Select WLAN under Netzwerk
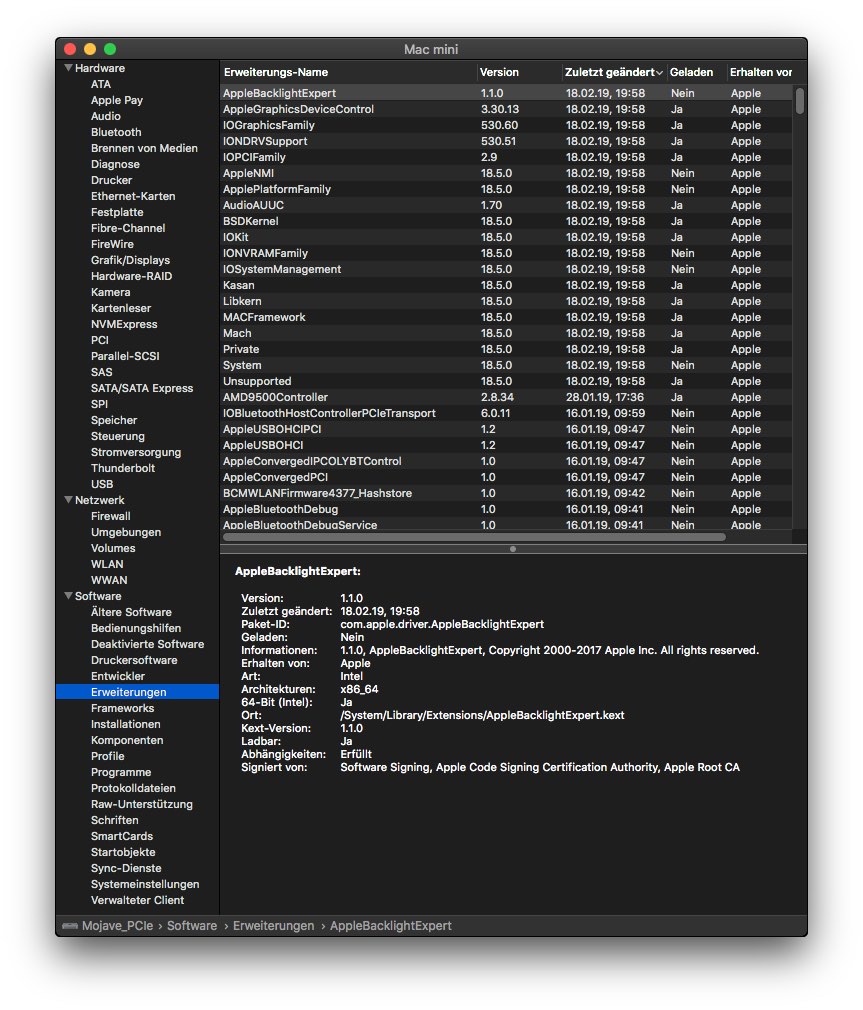The image size is (863, 1010). [x=108, y=564]
